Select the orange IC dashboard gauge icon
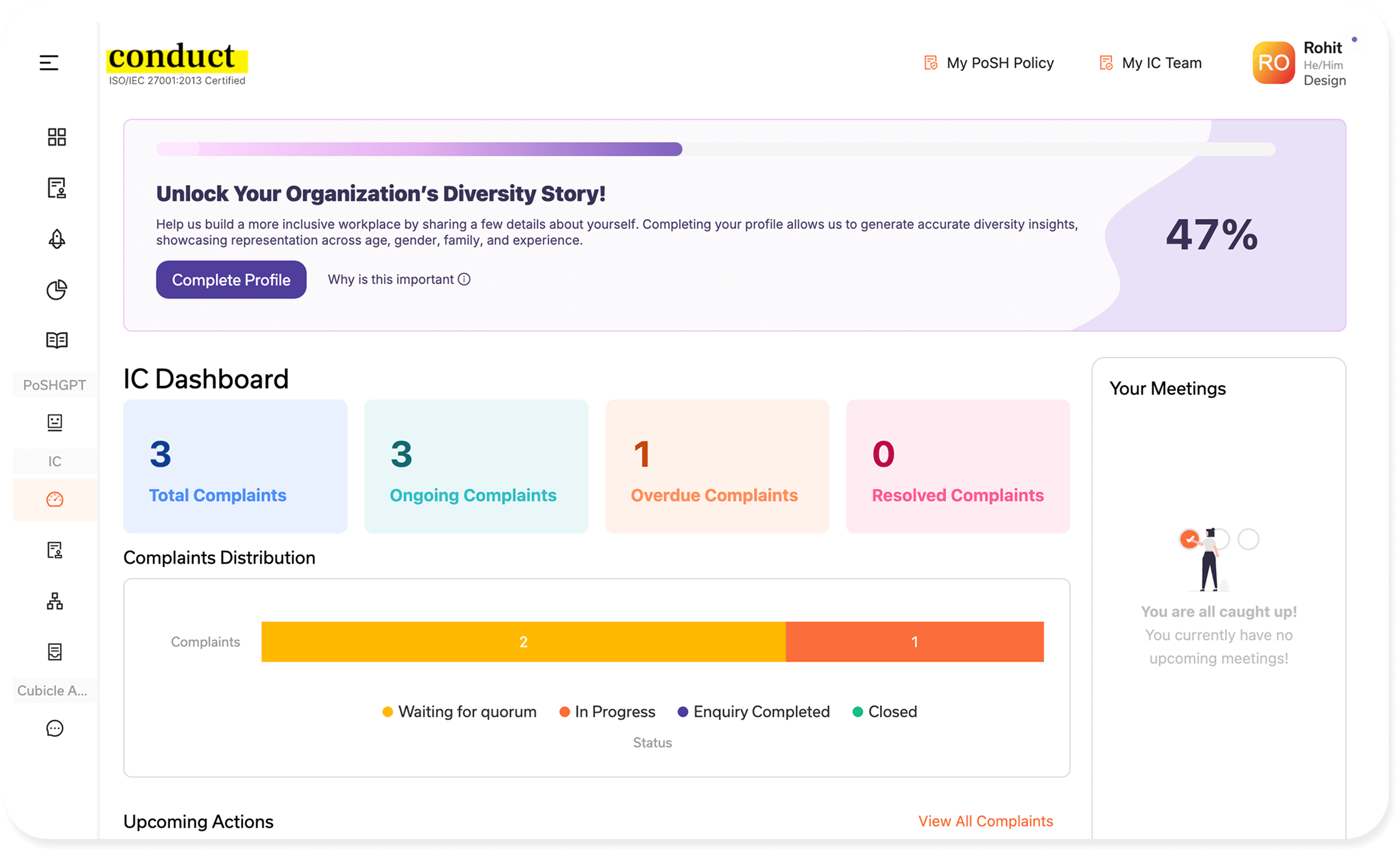Image resolution: width=1400 pixels, height=854 pixels. [55, 499]
